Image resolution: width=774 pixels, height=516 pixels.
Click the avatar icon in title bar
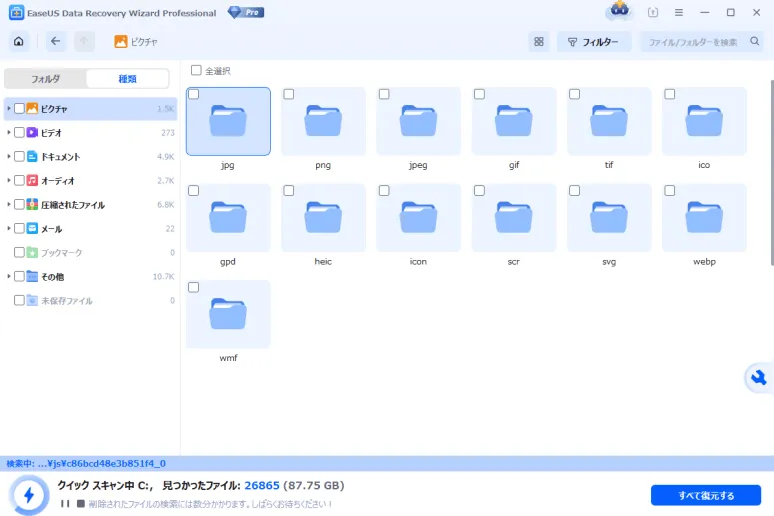point(619,12)
